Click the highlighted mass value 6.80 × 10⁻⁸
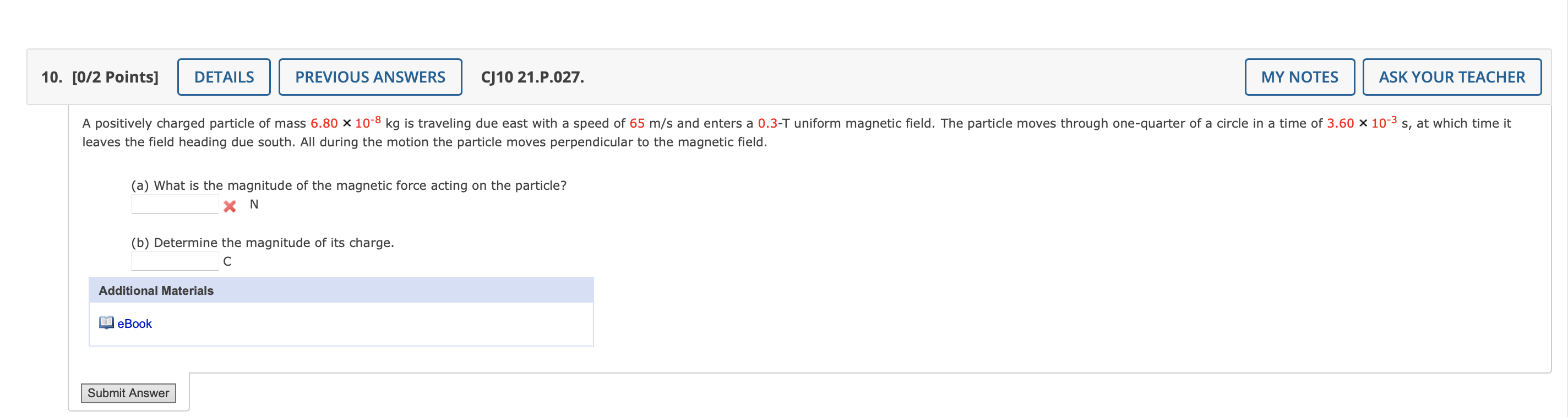Screen dimensions: 1568x417 click(x=346, y=122)
